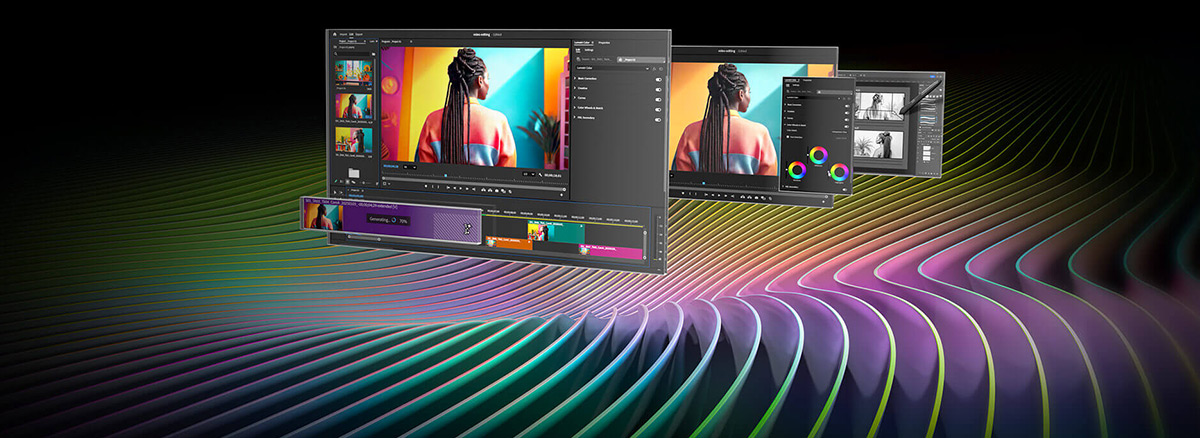Open the Import tab in the header
Screen dimensions: 1200x438
(343, 34)
